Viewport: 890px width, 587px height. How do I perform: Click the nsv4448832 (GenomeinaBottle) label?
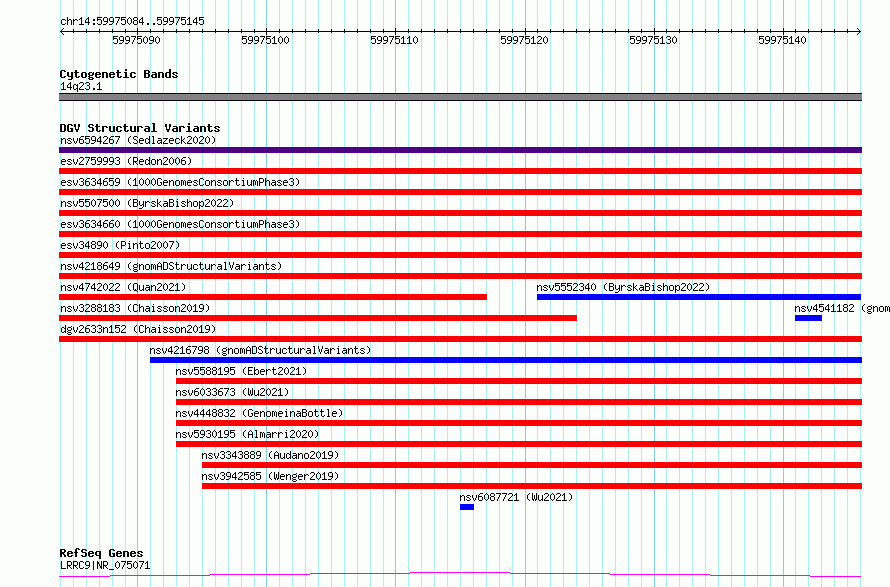[x=259, y=413]
